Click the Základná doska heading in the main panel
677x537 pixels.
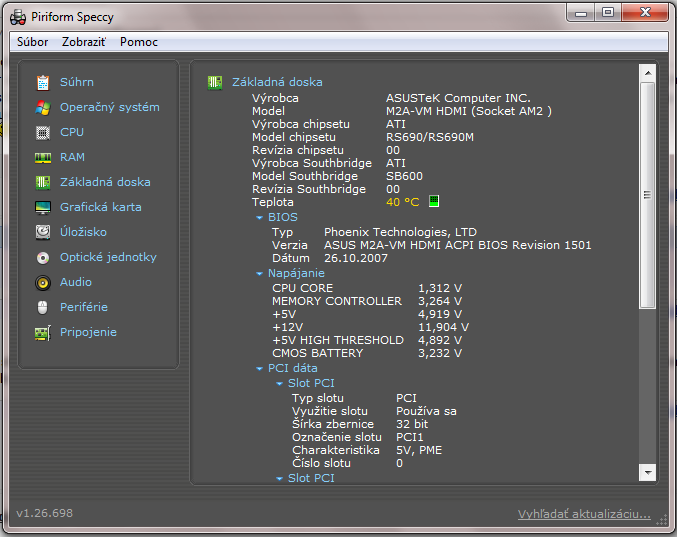pos(277,82)
